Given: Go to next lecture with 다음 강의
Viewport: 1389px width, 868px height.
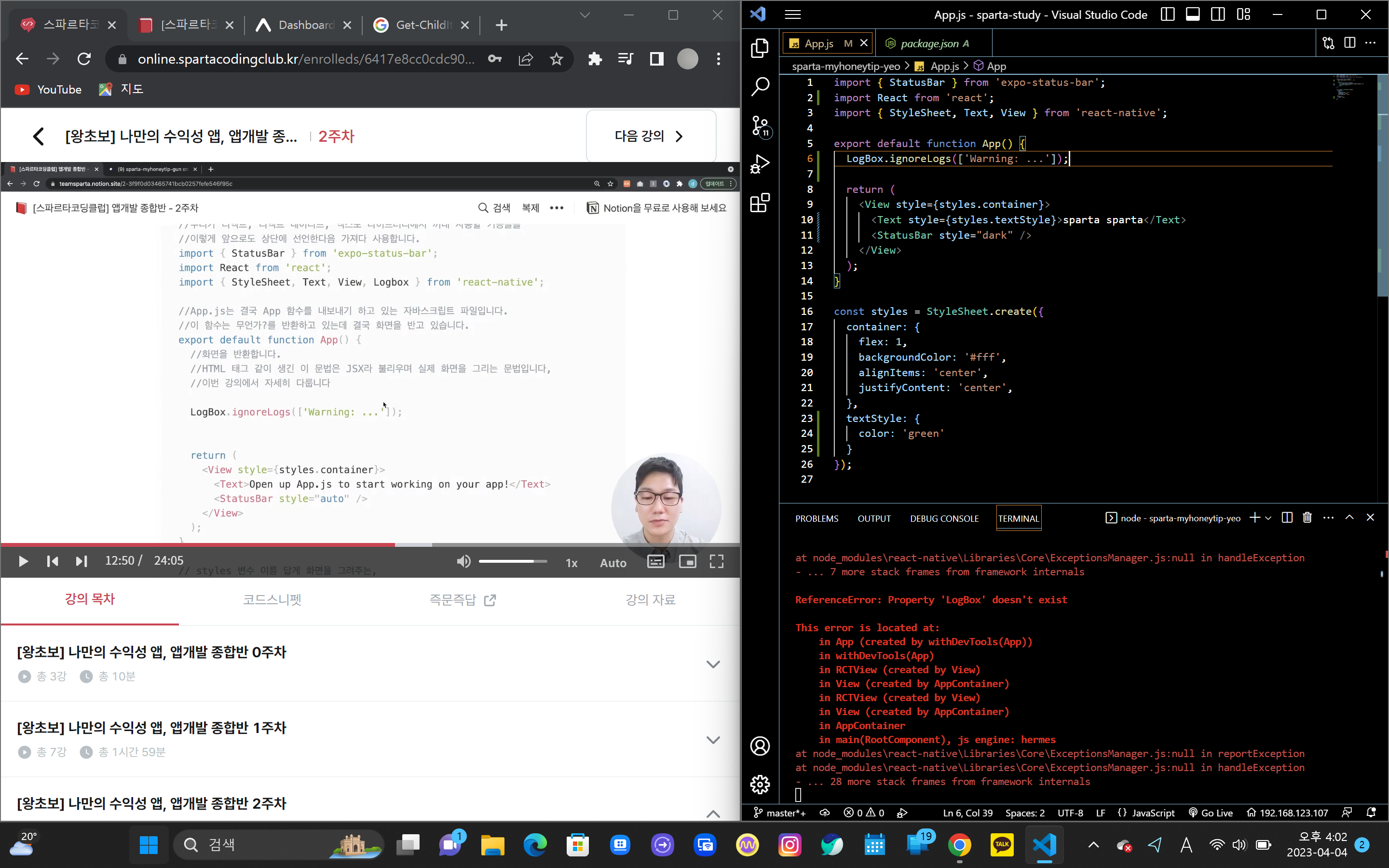Looking at the screenshot, I should pos(651,136).
